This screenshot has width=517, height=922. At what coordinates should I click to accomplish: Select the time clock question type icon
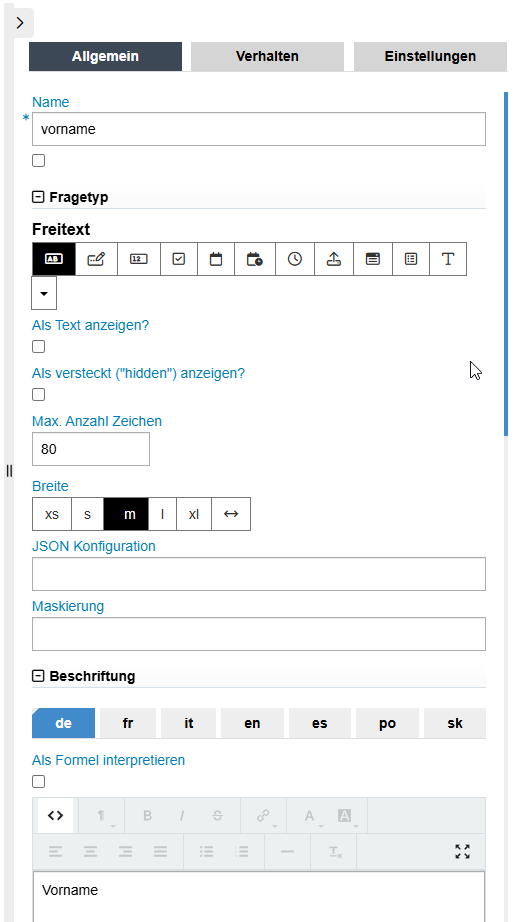coord(295,259)
